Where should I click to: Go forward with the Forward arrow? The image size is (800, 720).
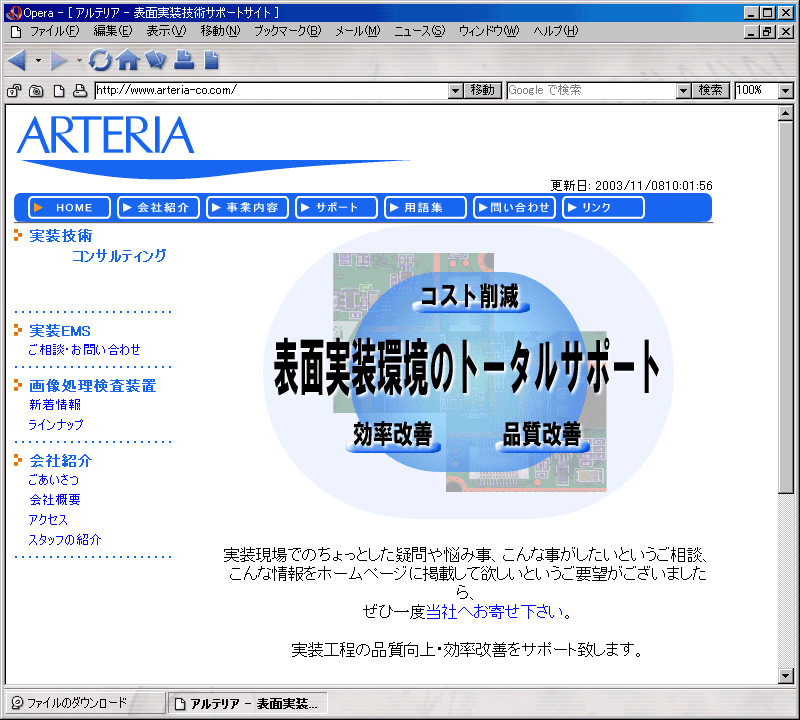[59, 60]
